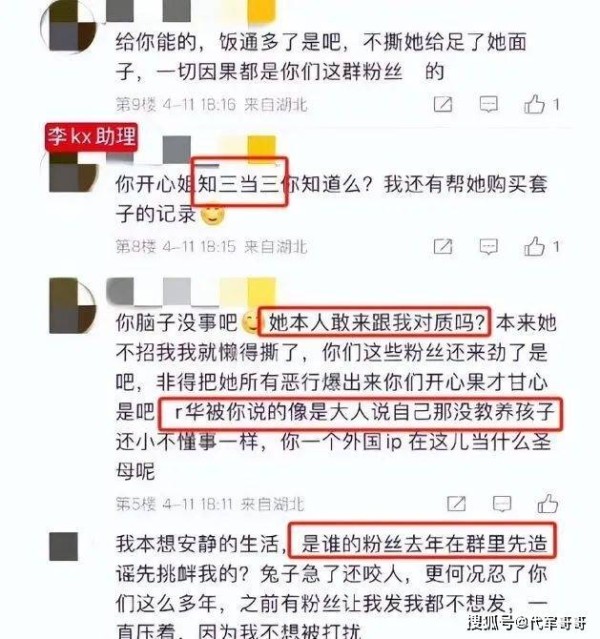Image resolution: width=600 pixels, height=639 pixels.
Task: Open reply bubble on 第5楼 comment
Action: 502,504
